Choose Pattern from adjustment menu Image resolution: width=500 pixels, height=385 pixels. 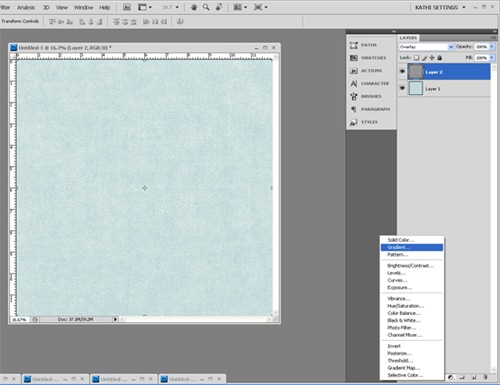click(x=412, y=255)
